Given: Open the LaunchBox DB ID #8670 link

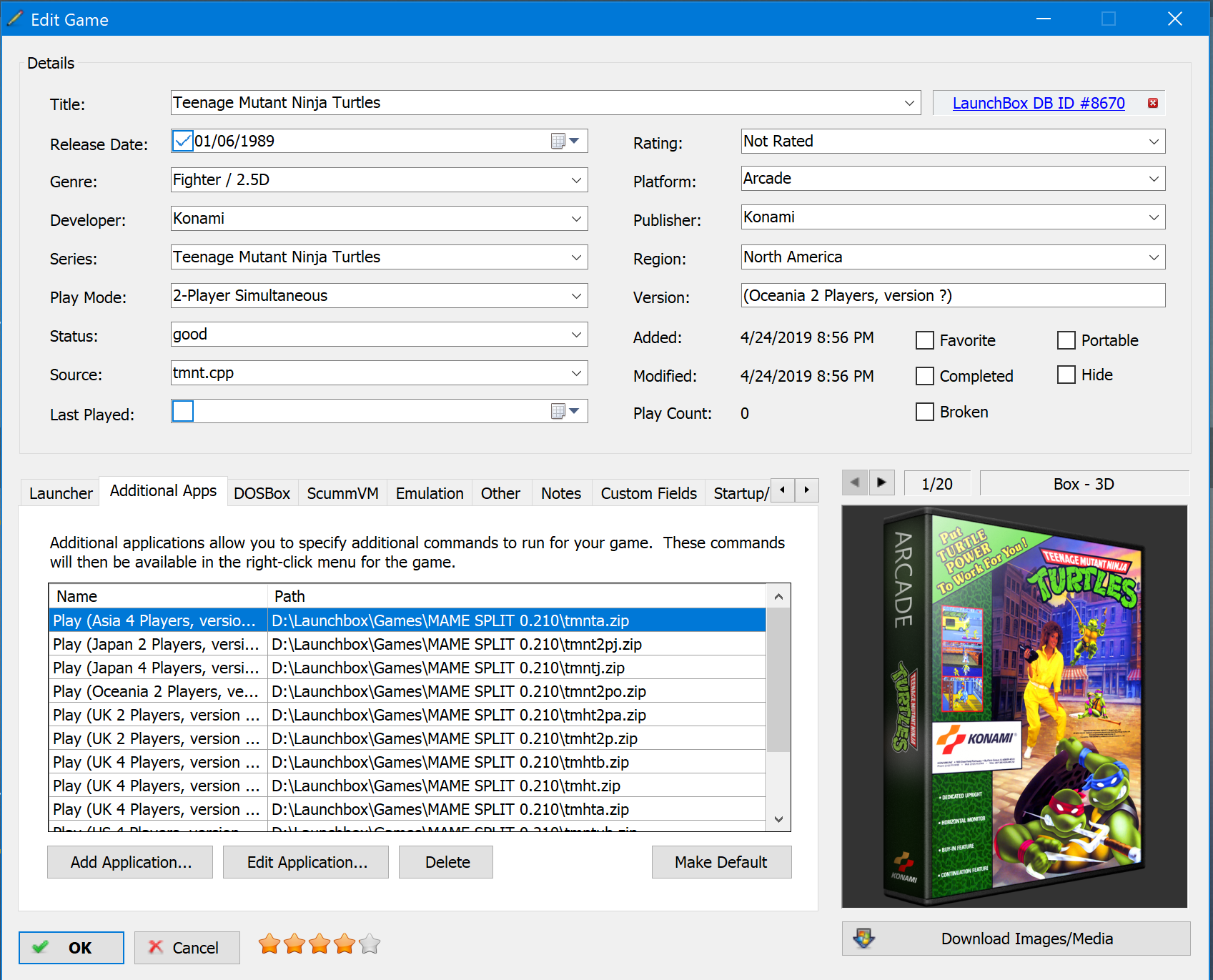Looking at the screenshot, I should (x=1038, y=103).
